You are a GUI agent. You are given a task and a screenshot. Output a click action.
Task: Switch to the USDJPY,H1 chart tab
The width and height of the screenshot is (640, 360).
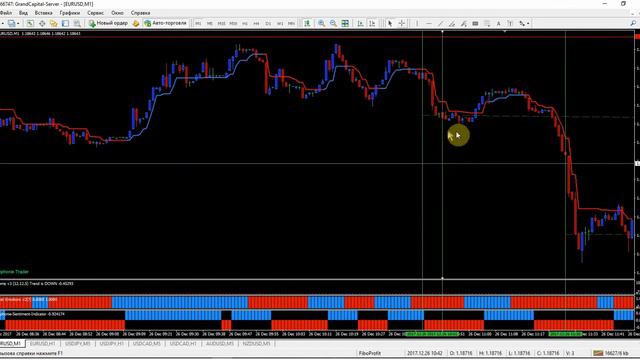(111, 344)
